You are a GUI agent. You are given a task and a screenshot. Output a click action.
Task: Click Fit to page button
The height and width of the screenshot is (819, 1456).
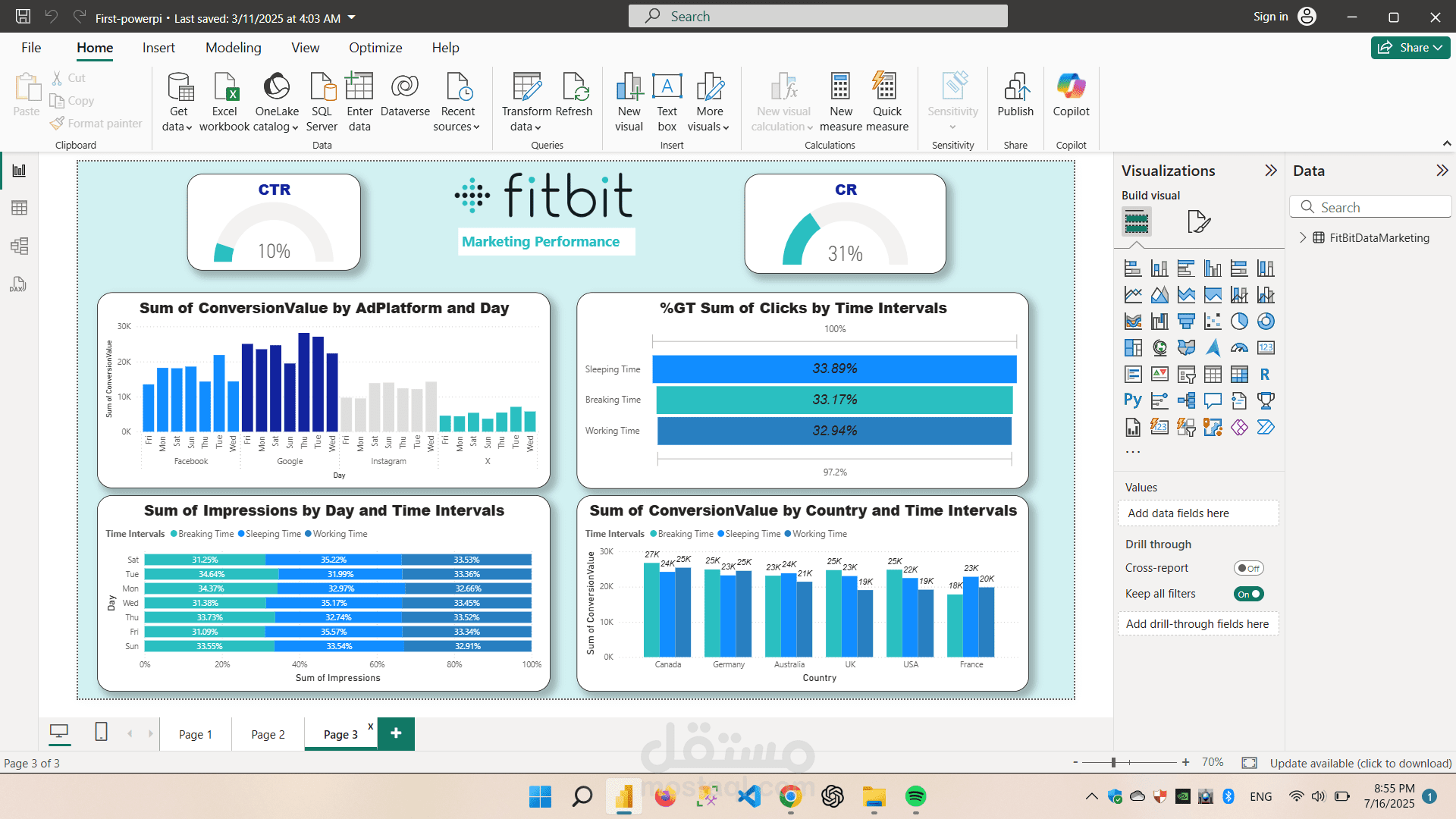(1249, 762)
